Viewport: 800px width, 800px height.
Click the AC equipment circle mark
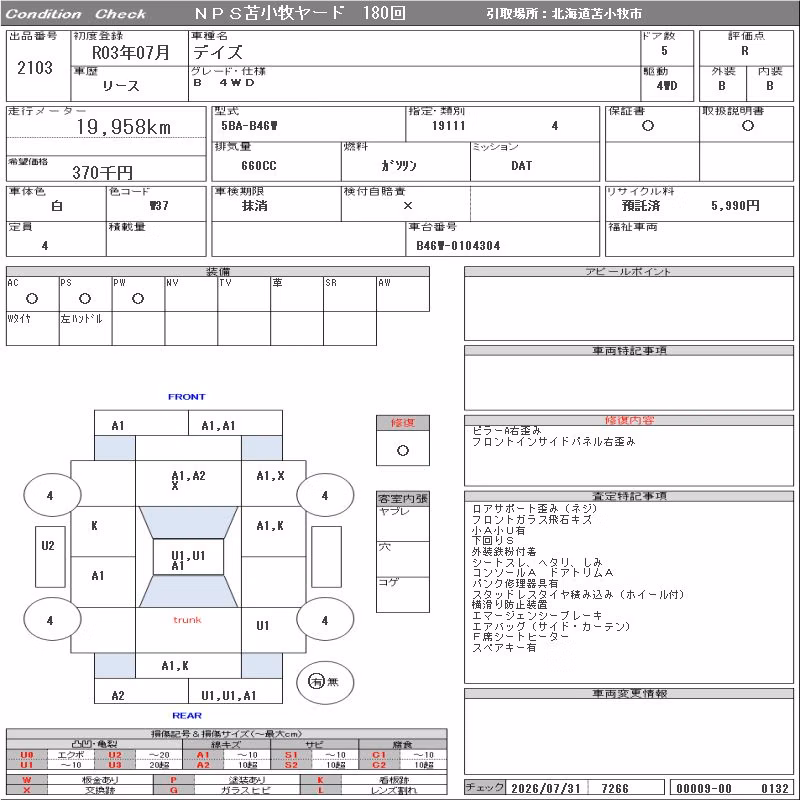point(32,299)
